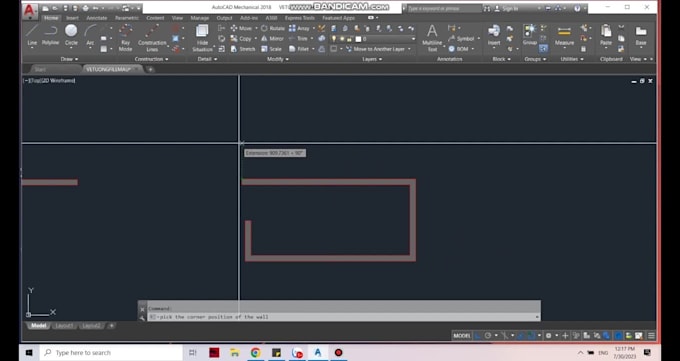Open the Layout1 tab

click(x=64, y=325)
